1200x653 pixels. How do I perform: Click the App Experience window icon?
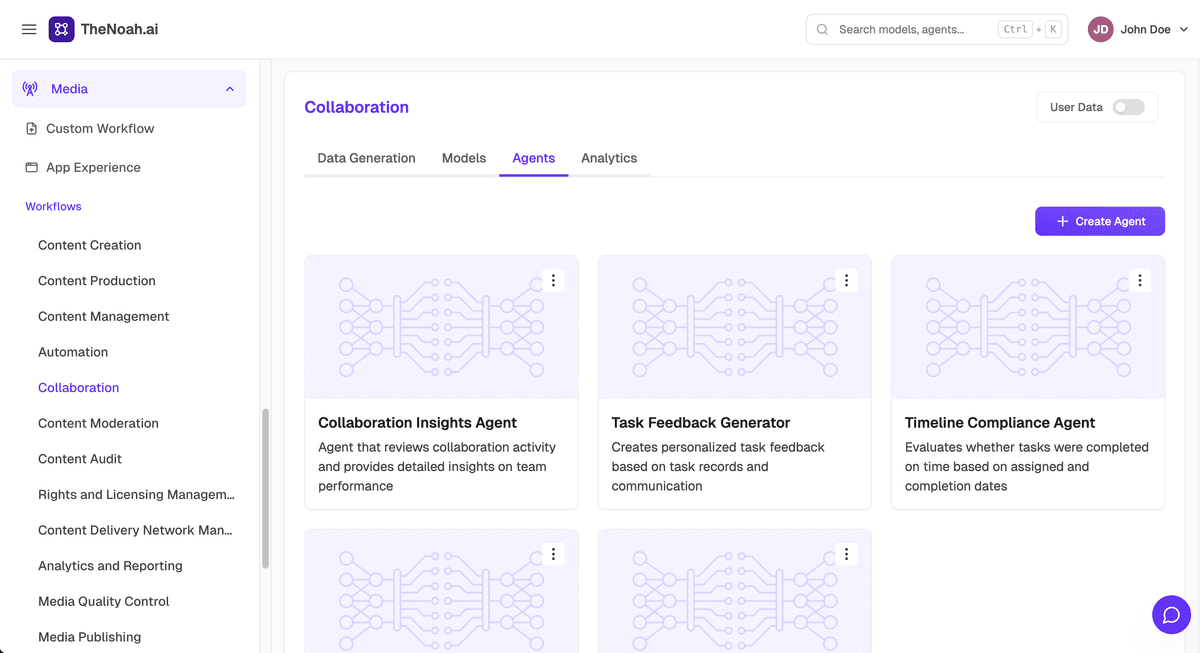tap(31, 167)
